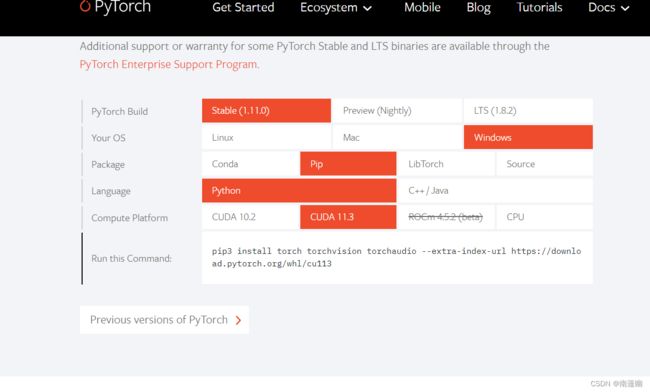This screenshot has width=650, height=392.
Task: Click the pip3 install command text box
Action: pyautogui.click(x=397, y=258)
